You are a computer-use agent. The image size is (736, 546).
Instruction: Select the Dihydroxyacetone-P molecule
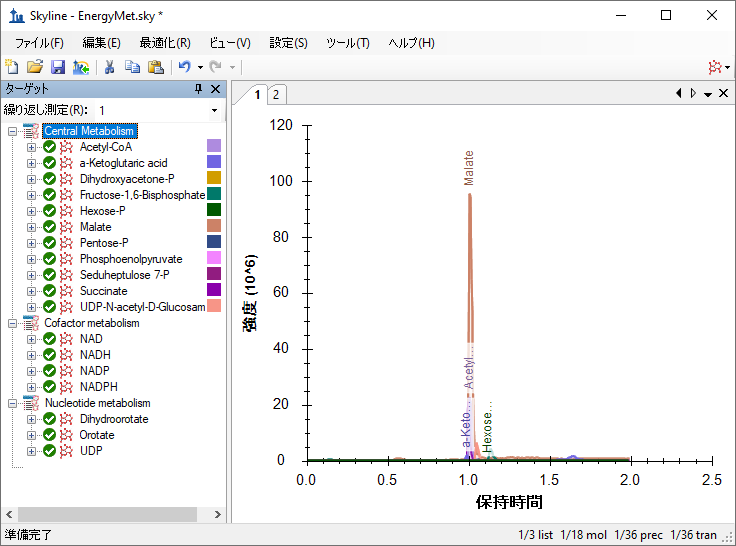(x=127, y=179)
